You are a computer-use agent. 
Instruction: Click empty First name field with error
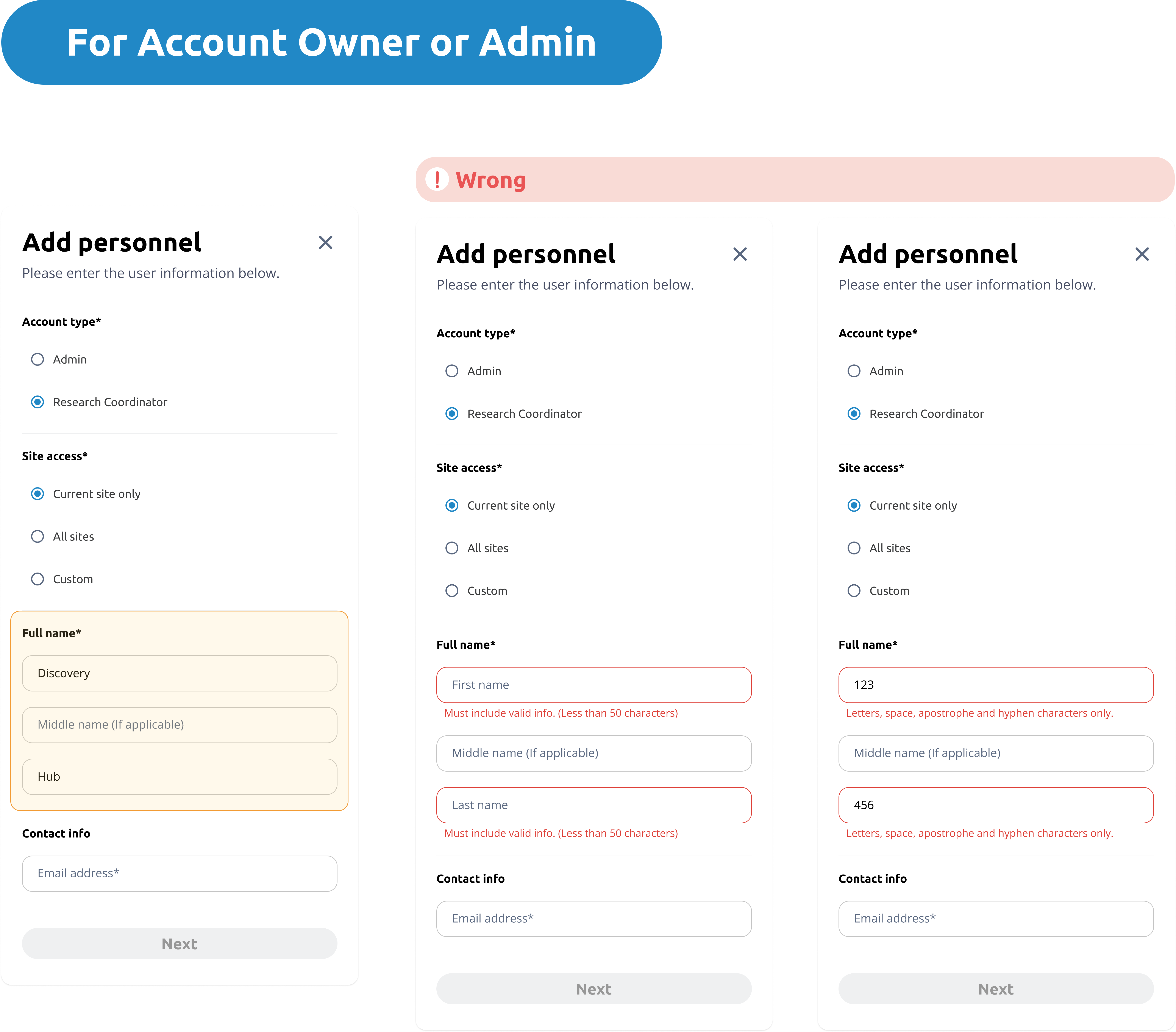coord(594,685)
